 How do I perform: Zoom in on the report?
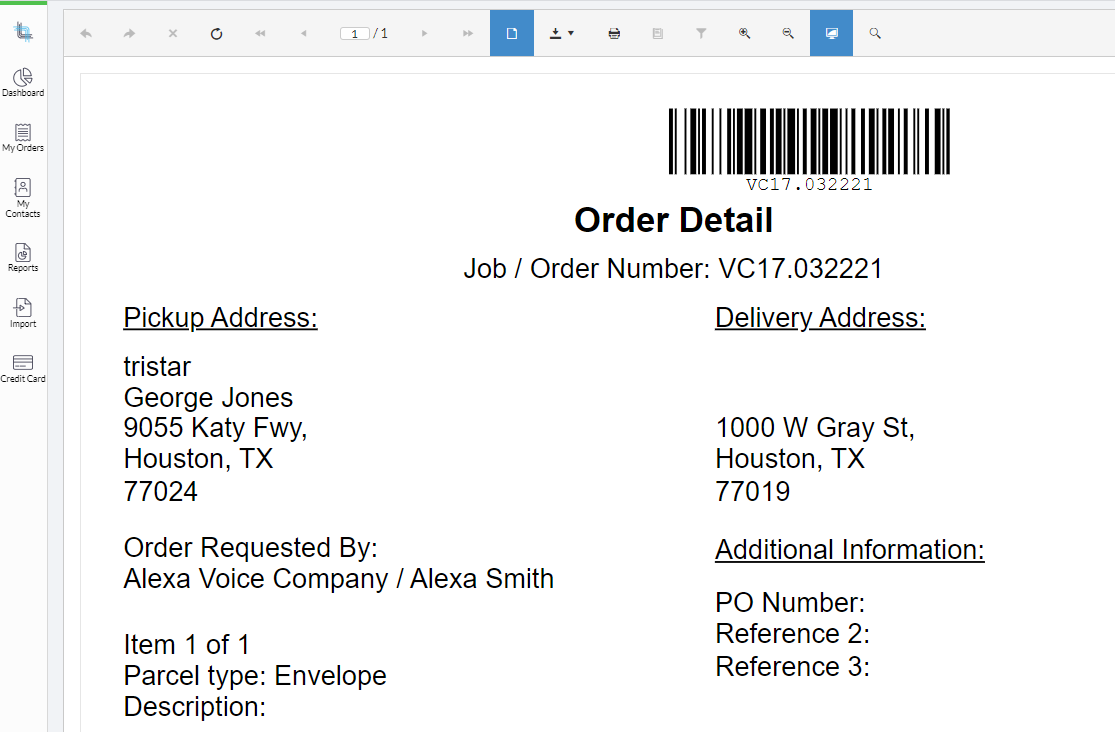(x=745, y=33)
